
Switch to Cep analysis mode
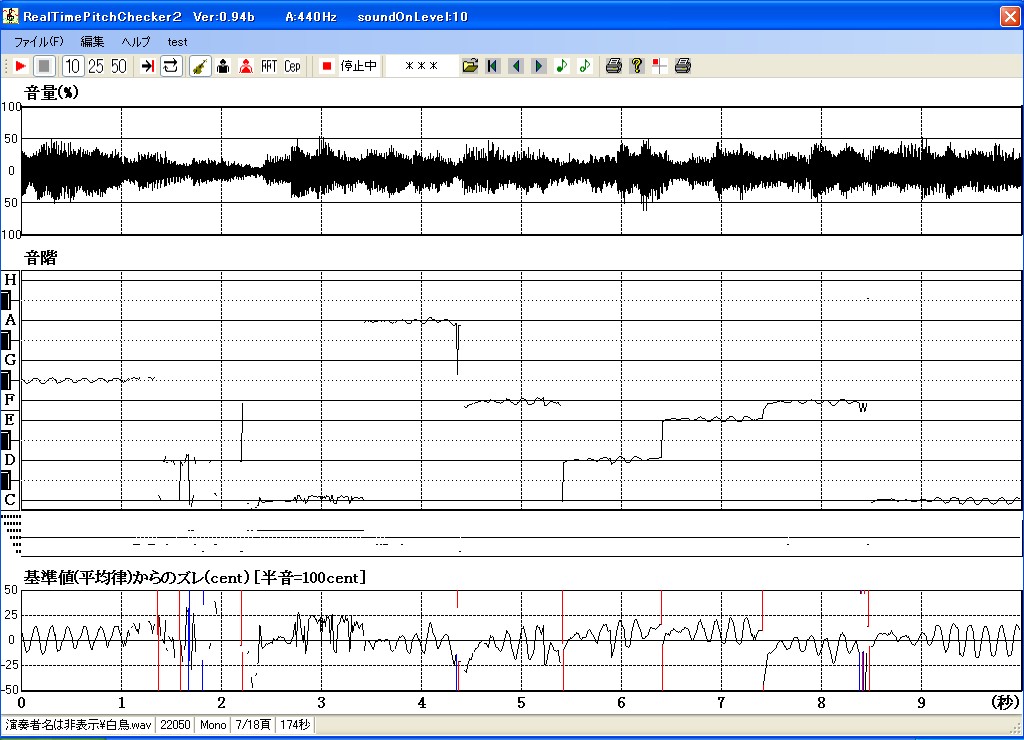[x=293, y=66]
